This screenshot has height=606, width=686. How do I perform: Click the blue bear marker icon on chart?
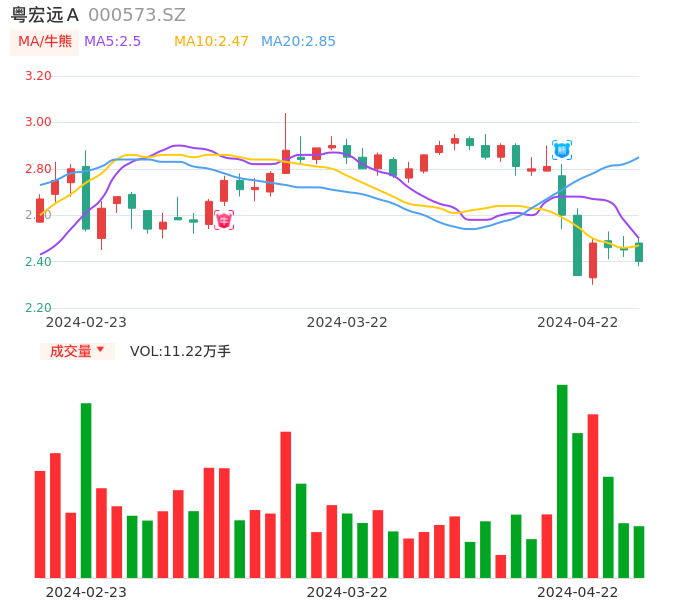click(562, 150)
